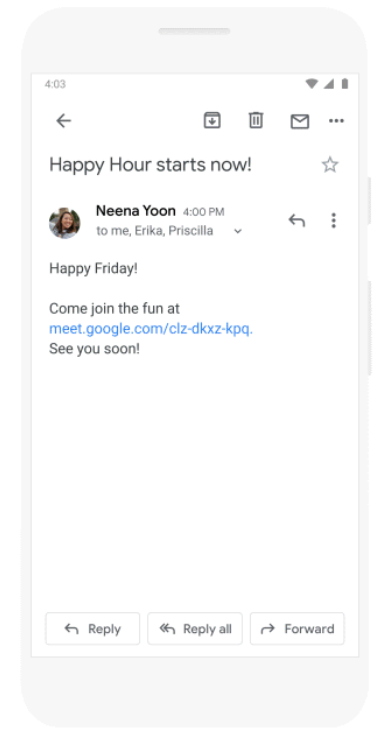Archive this email with the archive icon
The height and width of the screenshot is (734, 386).
[x=212, y=120]
